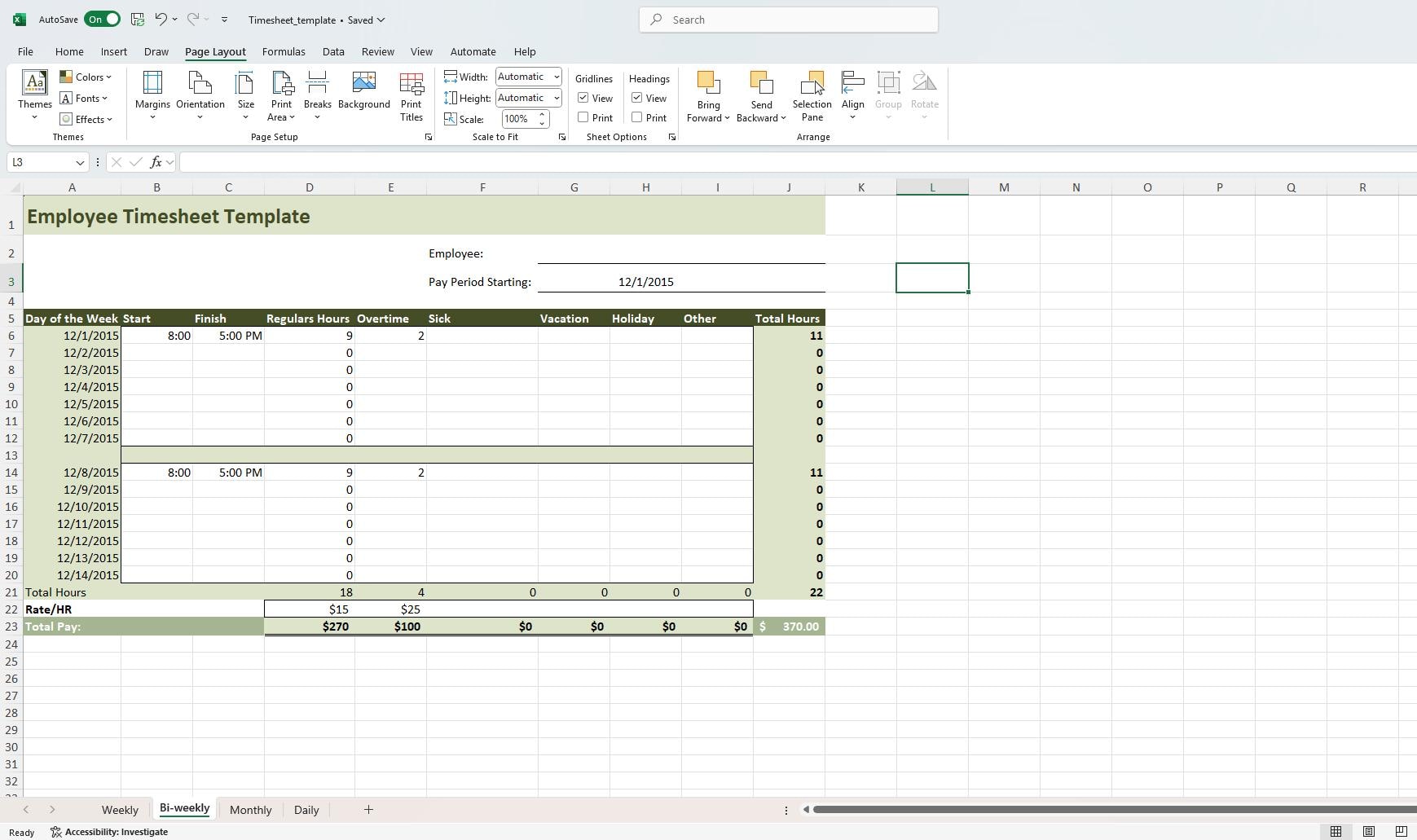
Task: Open Accessibility: Investigate status
Action: pyautogui.click(x=109, y=832)
